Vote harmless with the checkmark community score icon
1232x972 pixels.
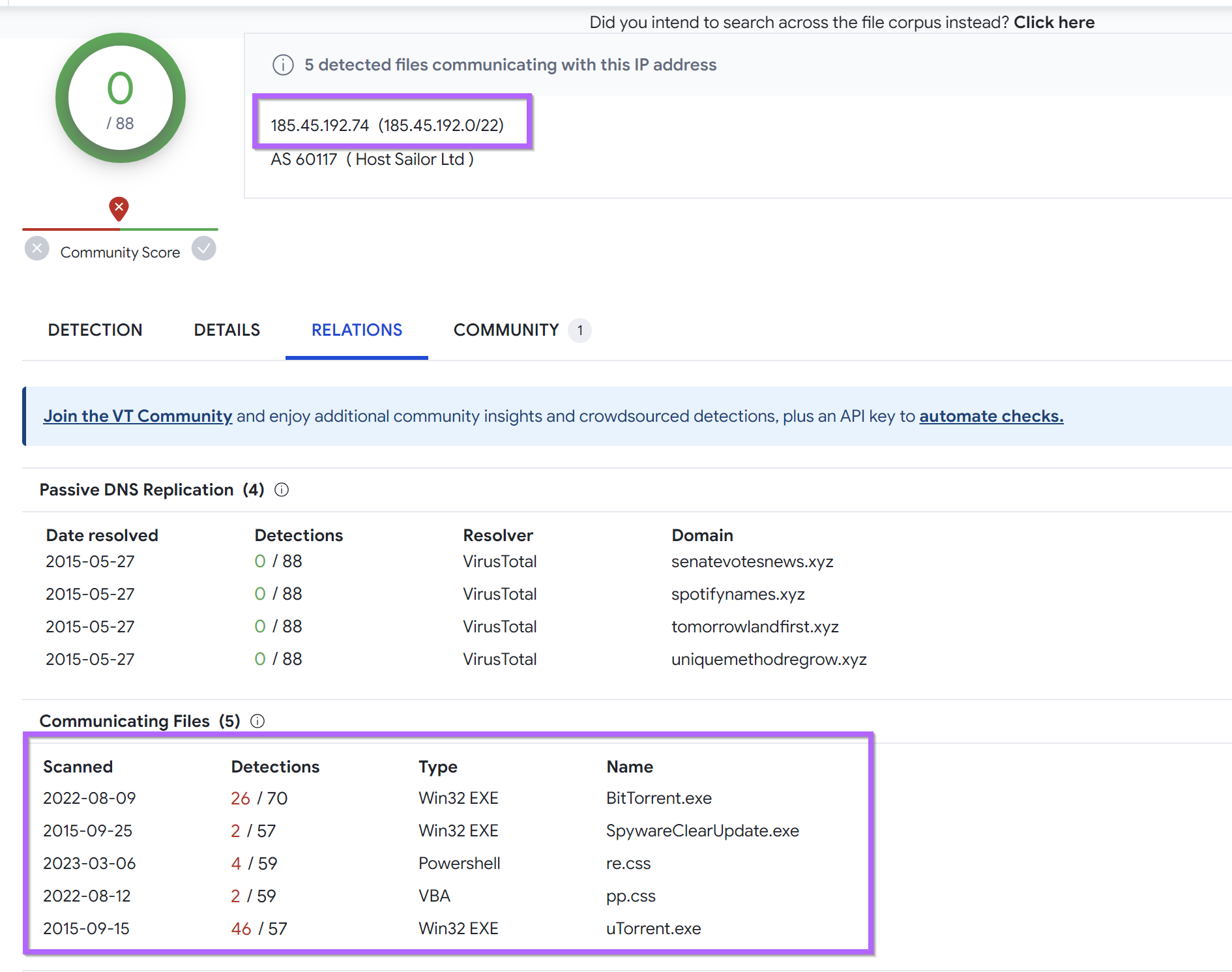pyautogui.click(x=203, y=248)
